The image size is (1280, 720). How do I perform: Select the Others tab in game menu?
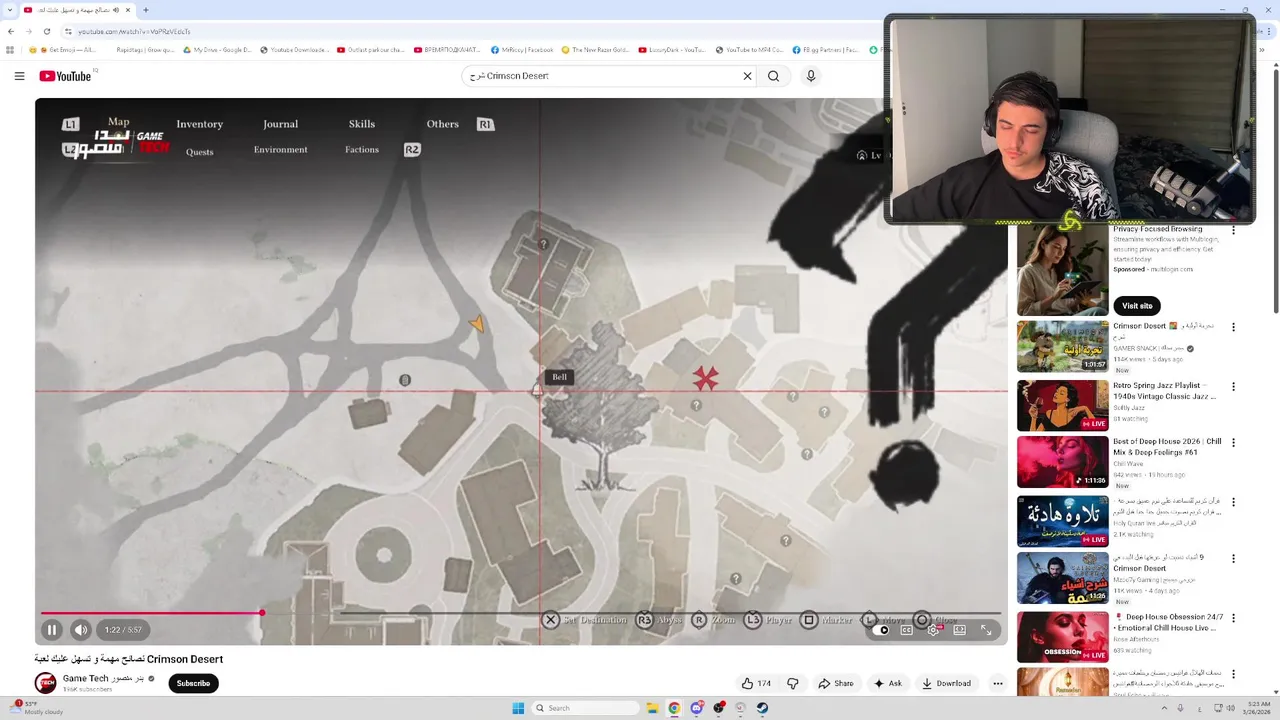[x=442, y=124]
